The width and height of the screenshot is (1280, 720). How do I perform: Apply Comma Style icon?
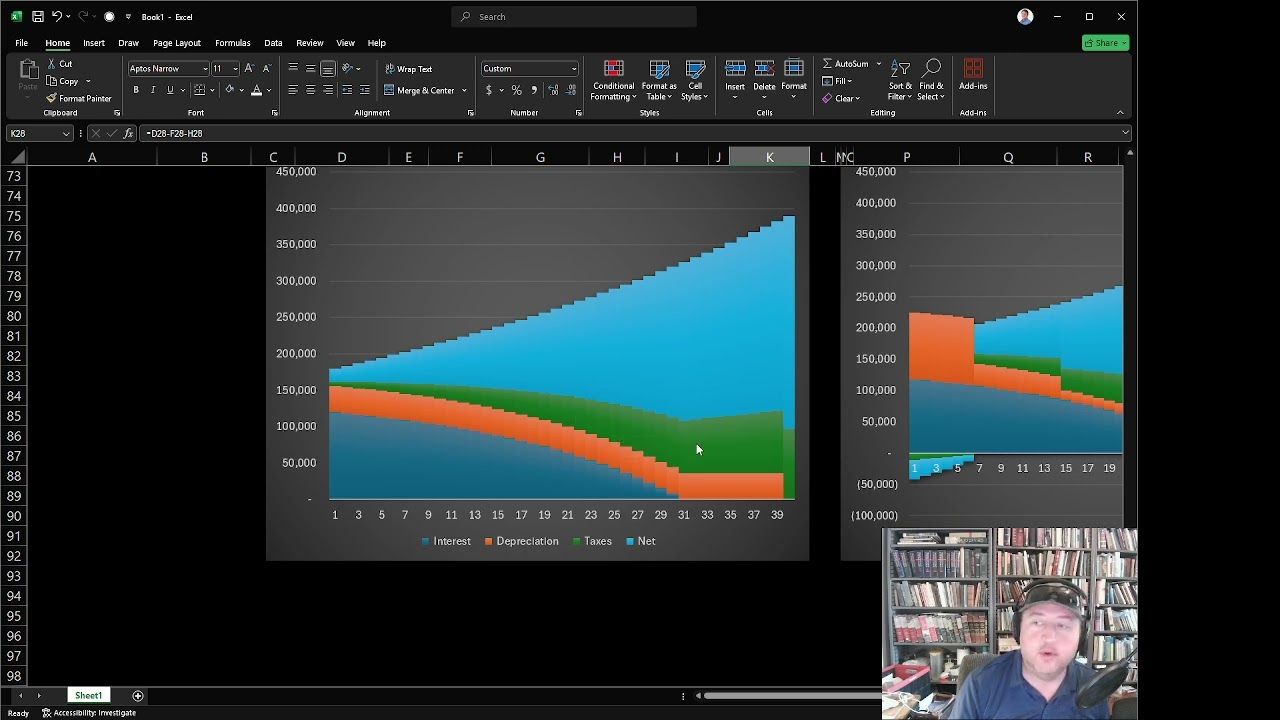tap(534, 90)
